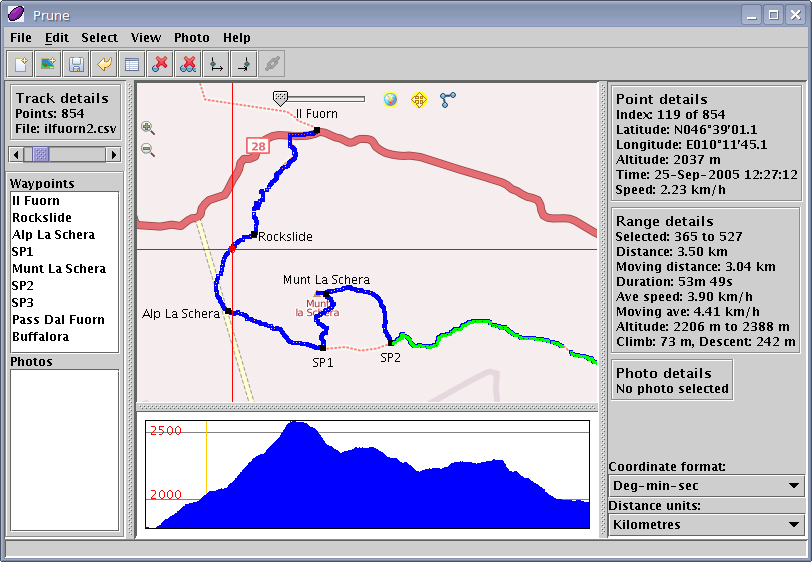Click the add photos toolbar icon
Image resolution: width=812 pixels, height=562 pixels.
pos(48,65)
